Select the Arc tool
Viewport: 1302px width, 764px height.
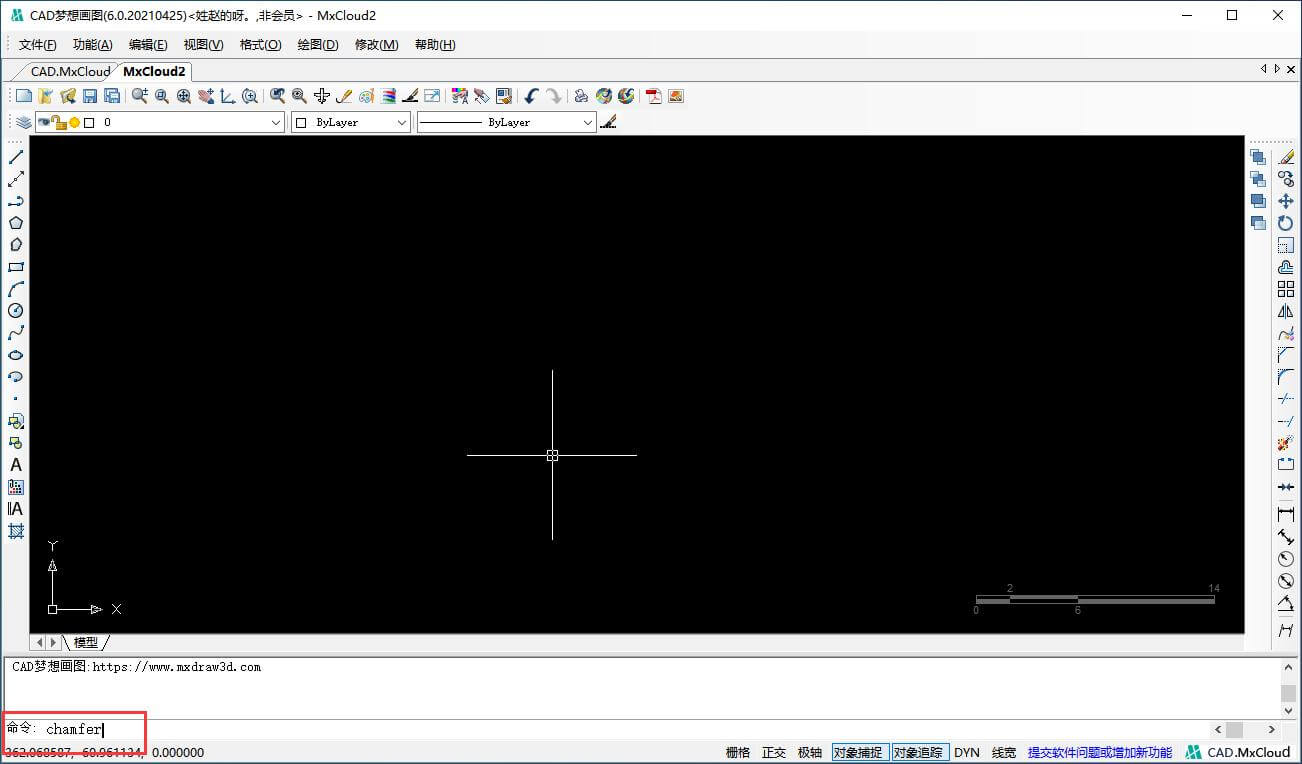click(x=16, y=289)
